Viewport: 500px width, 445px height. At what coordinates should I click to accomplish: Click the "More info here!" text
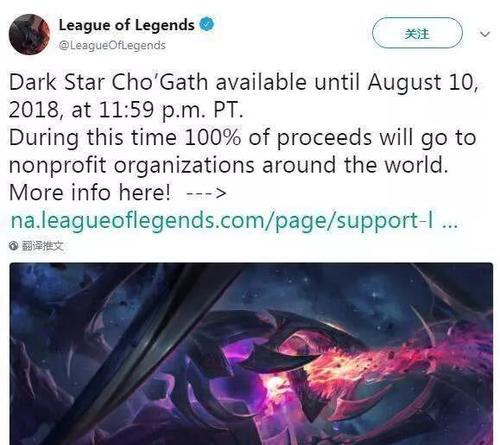pos(89,193)
